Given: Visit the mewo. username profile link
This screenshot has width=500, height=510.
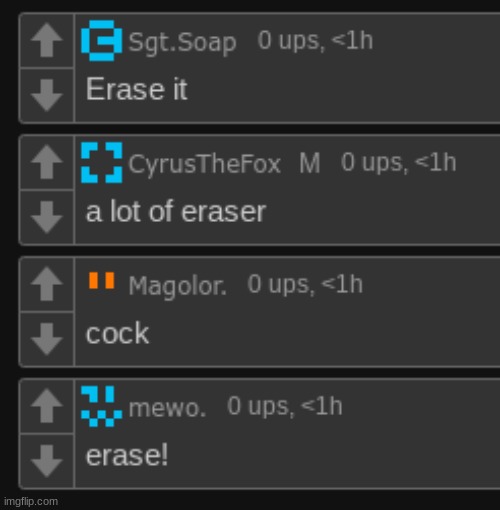Looking at the screenshot, I should point(167,408).
